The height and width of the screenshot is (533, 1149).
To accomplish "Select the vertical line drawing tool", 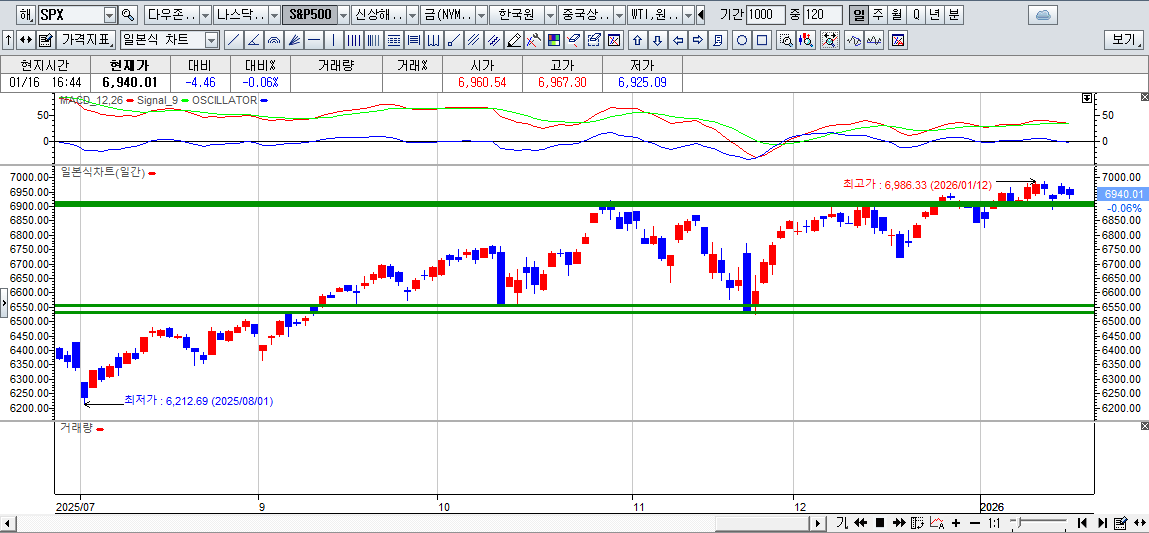I will [334, 40].
